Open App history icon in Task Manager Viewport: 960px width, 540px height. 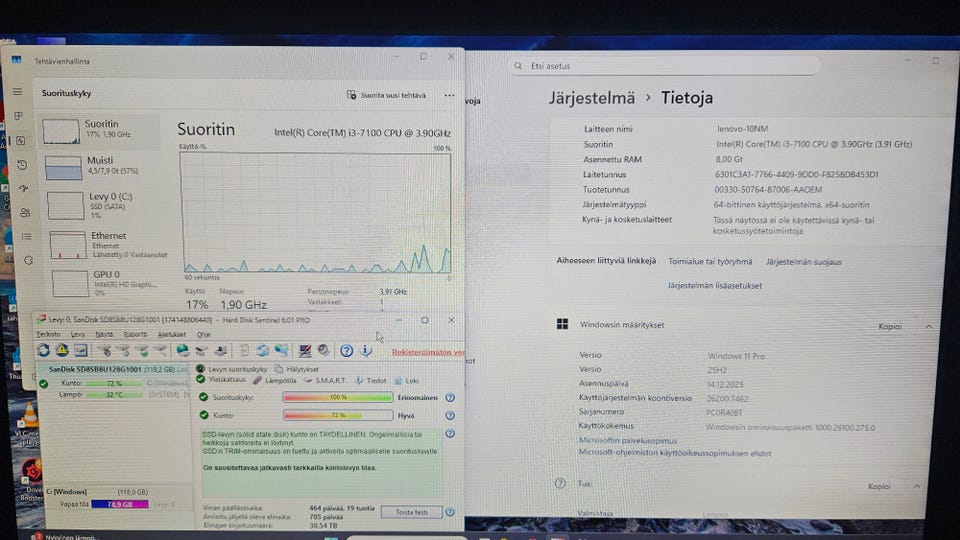pos(22,165)
